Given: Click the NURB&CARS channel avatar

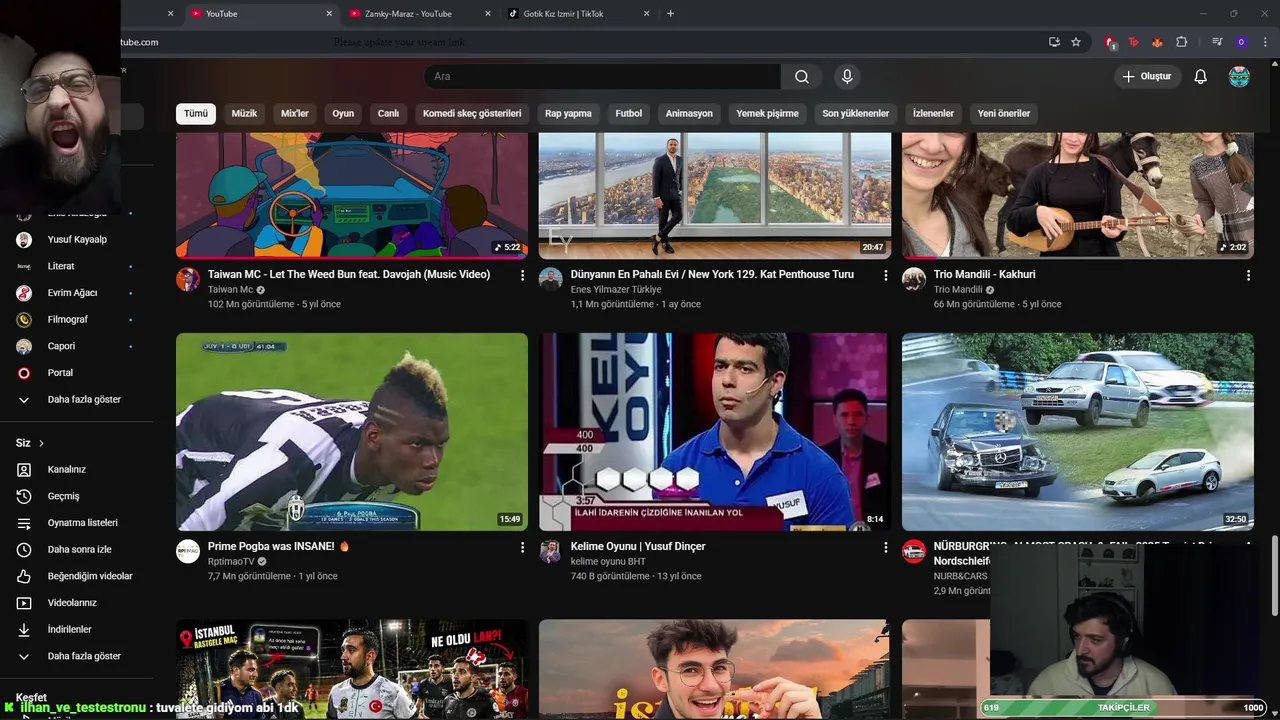Looking at the screenshot, I should point(914,551).
